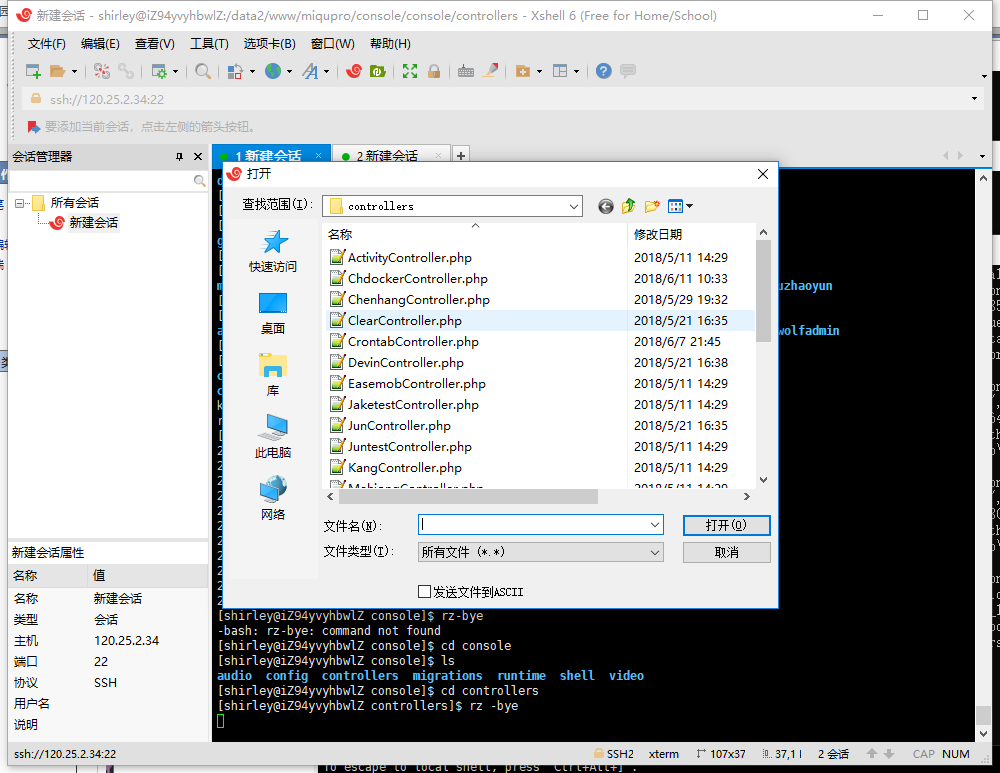Click the color scheme toolbar icon
1000x773 pixels.
235,71
